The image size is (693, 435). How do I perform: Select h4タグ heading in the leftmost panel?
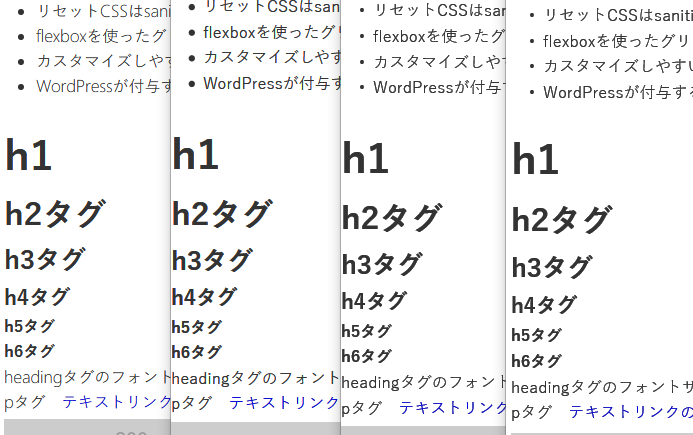(x=37, y=297)
